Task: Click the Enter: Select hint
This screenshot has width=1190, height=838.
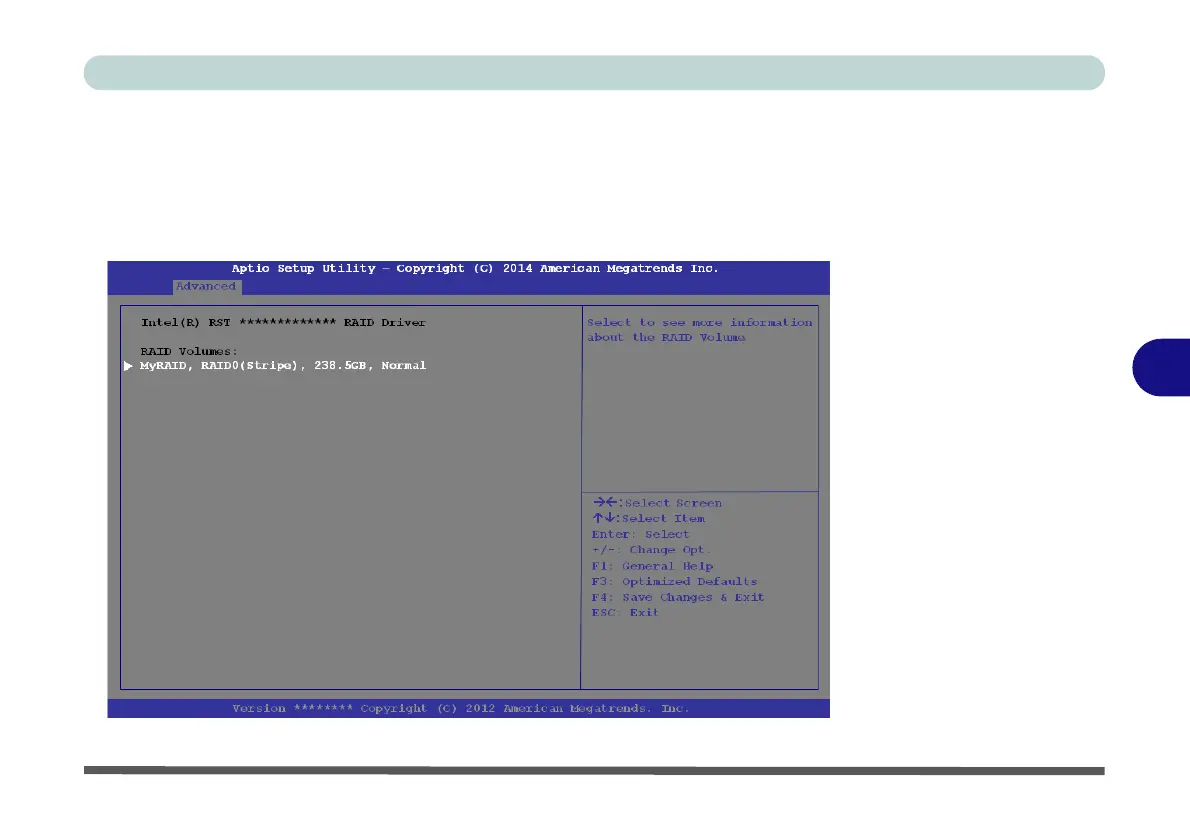Action: pyautogui.click(x=641, y=534)
